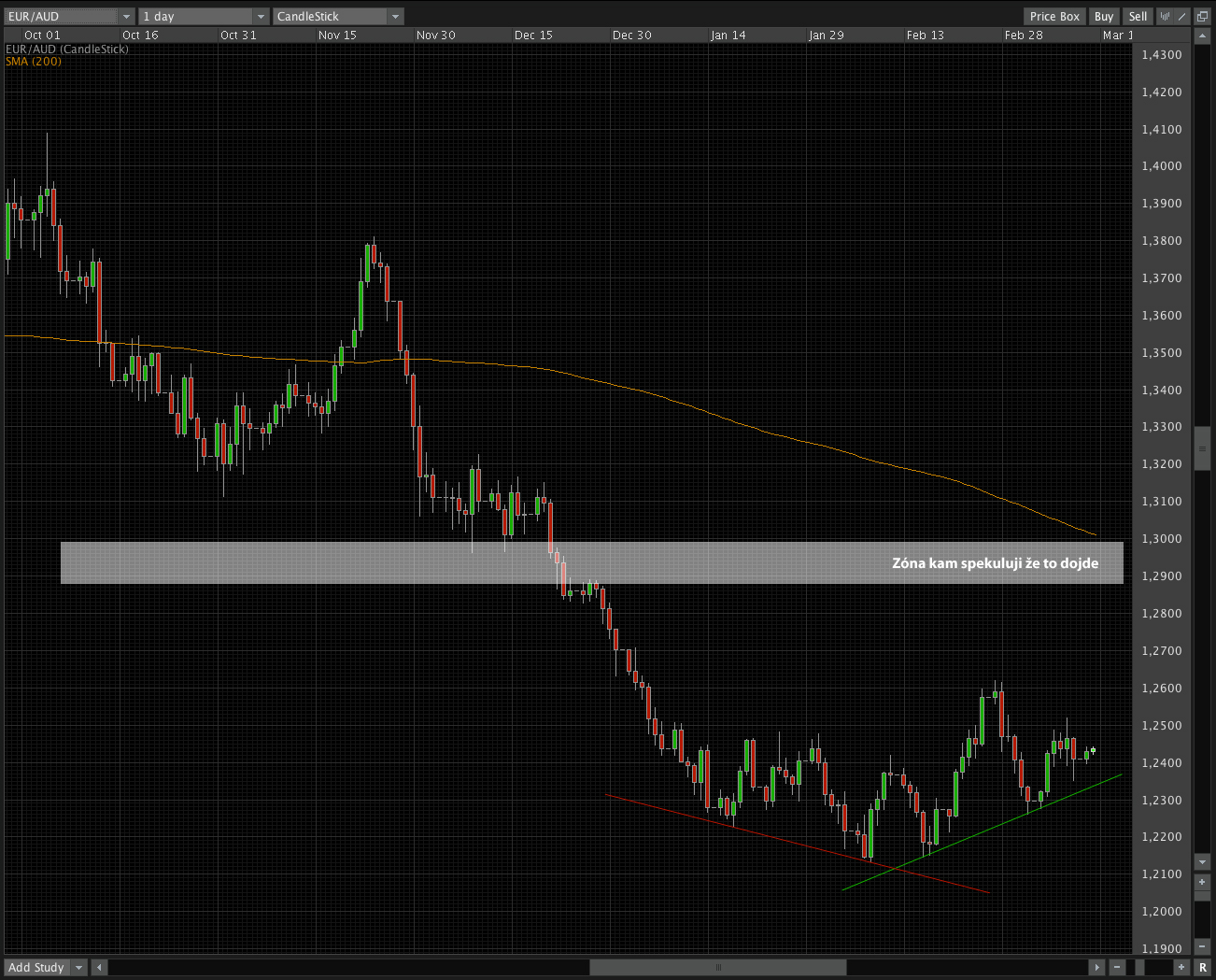Viewport: 1216px width, 980px height.
Task: Click the Feb 28 date axis label
Action: (x=1024, y=36)
